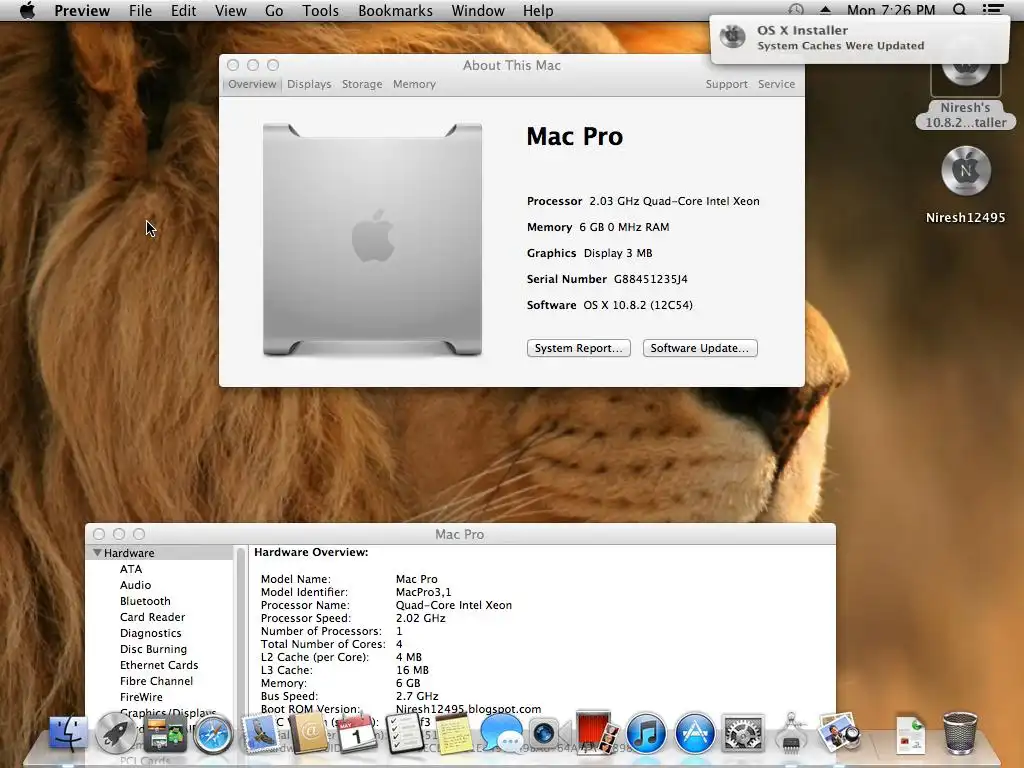1024x768 pixels.
Task: Open the Service section
Action: [x=776, y=84]
